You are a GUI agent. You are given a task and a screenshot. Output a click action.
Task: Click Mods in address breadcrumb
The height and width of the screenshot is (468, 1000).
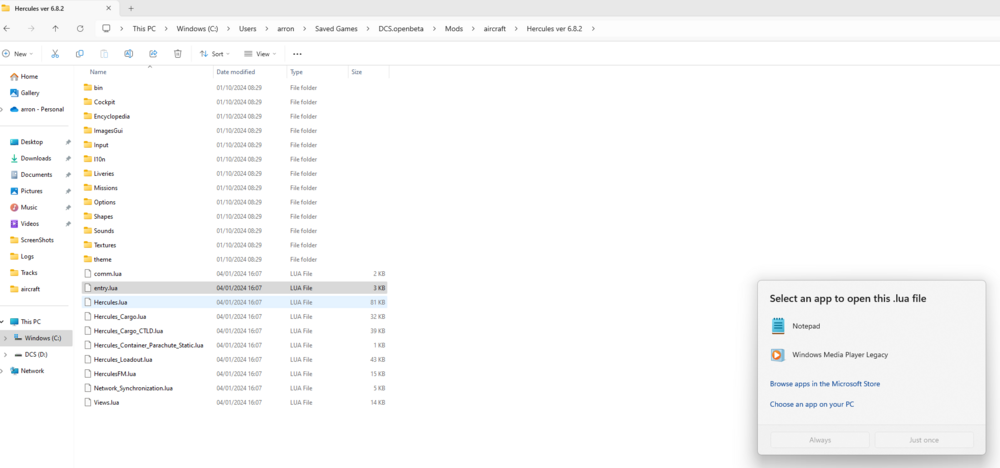click(x=453, y=29)
